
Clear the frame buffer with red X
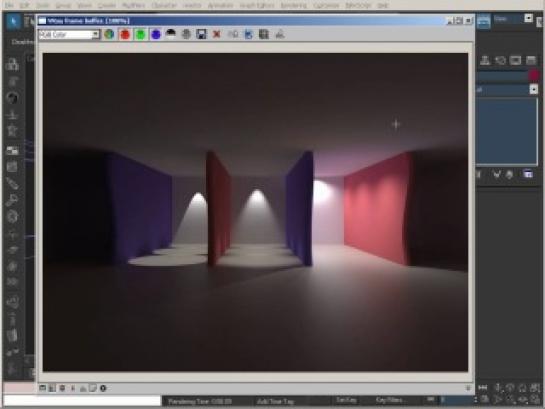click(217, 34)
